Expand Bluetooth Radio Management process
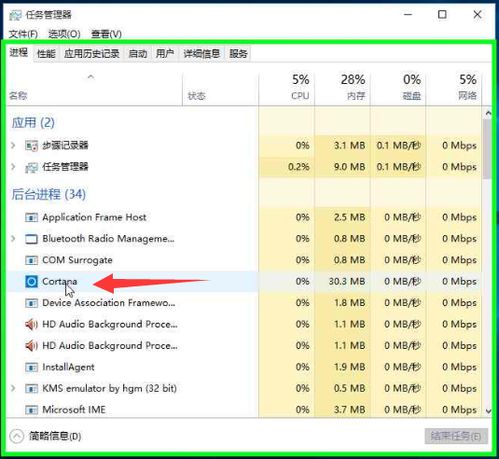 (x=13, y=239)
